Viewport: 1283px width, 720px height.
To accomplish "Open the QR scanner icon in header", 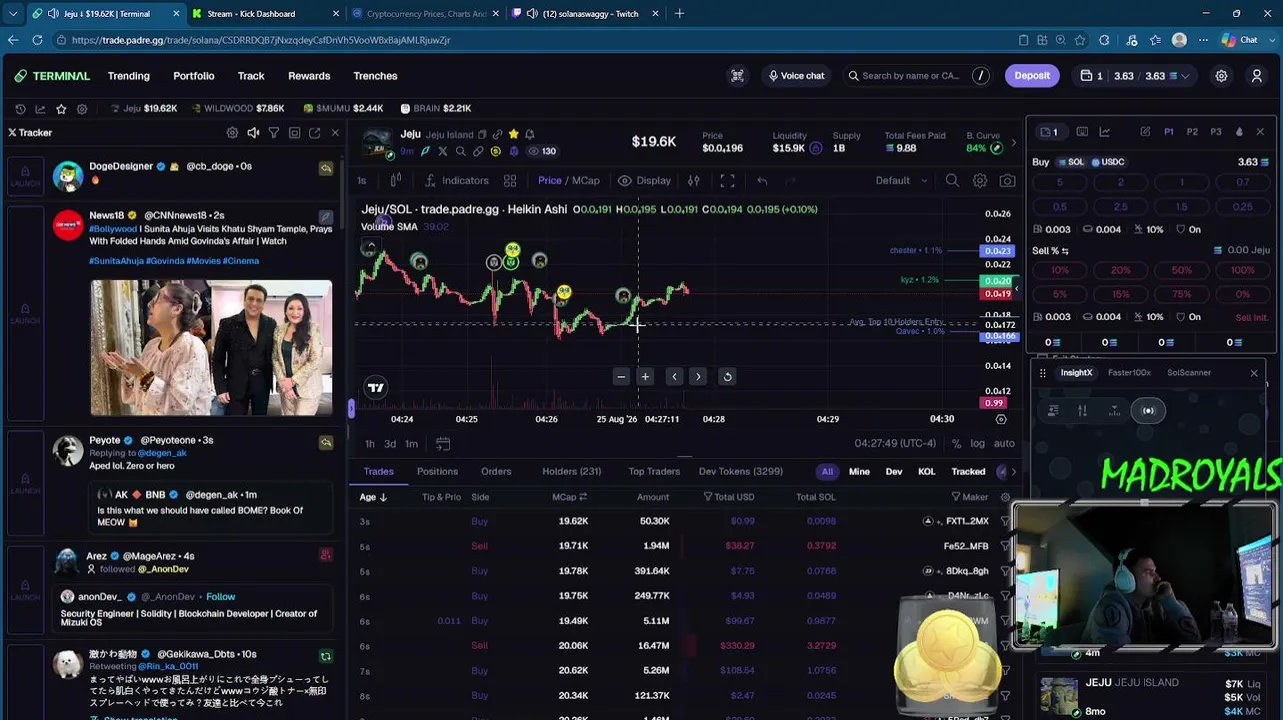I will (x=737, y=76).
